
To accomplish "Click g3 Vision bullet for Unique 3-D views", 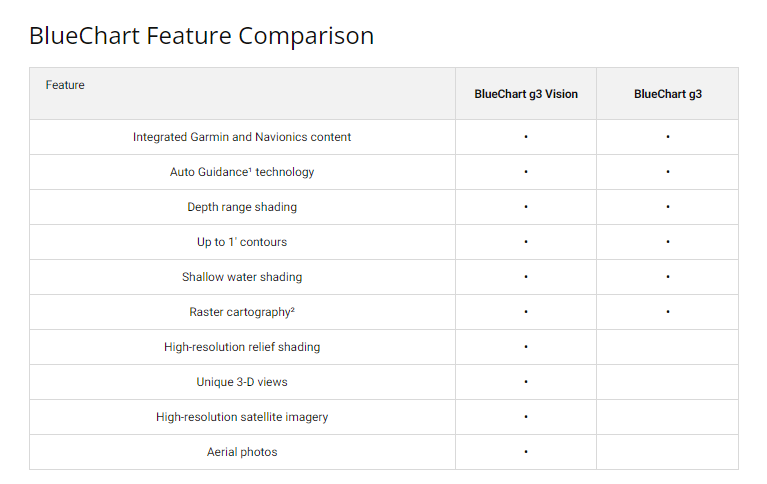I will coord(526,382).
